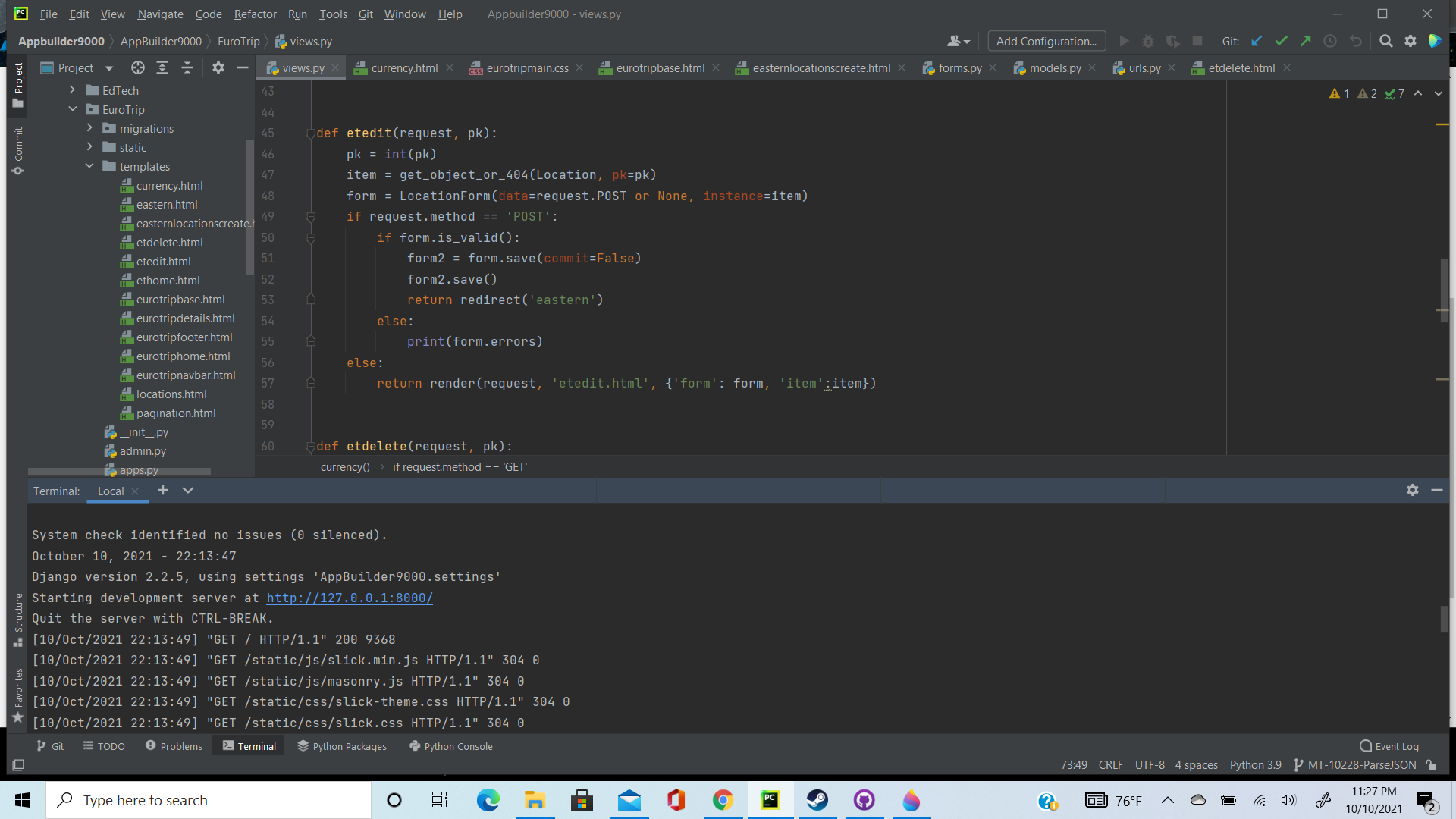Image resolution: width=1456 pixels, height=819 pixels.
Task: Click the terminal vertical scrollbar
Action: [1445, 619]
